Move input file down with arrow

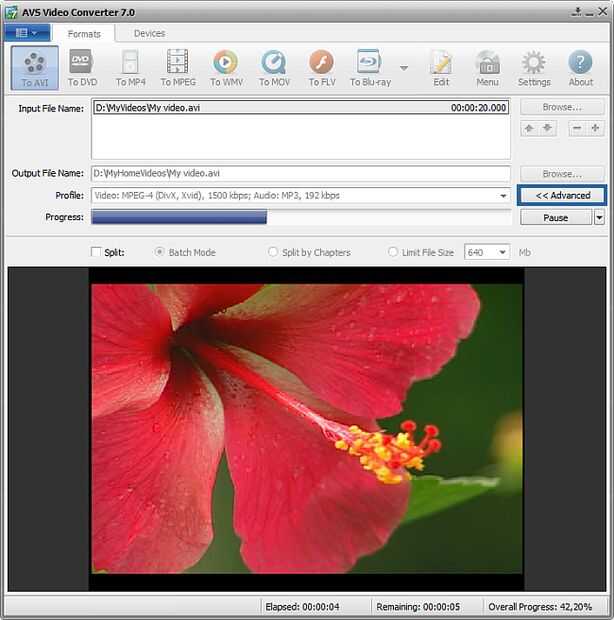[x=548, y=128]
